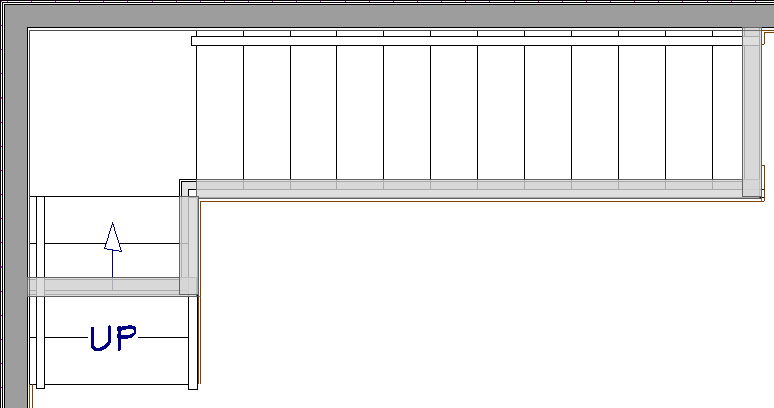Select the vertical gray railing at the staircase's right end

click(x=752, y=112)
